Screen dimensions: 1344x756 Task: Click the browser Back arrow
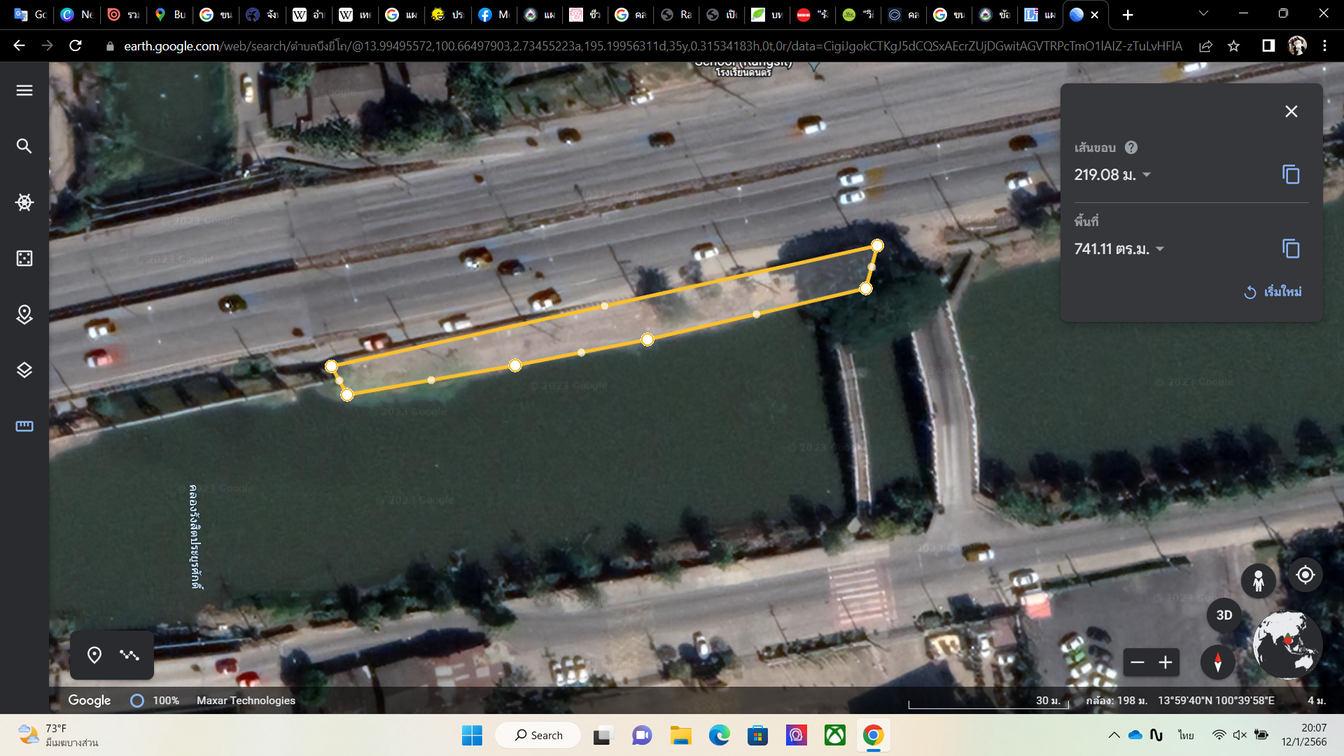[19, 46]
